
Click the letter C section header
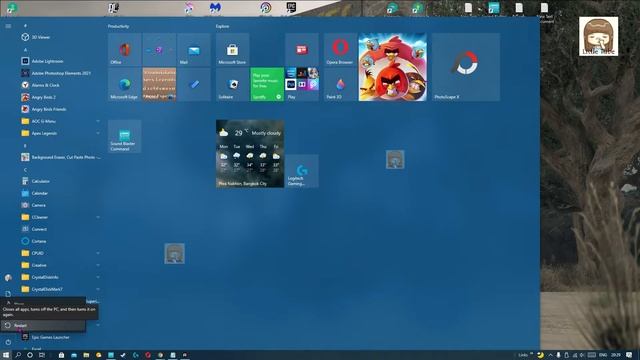click(25, 169)
